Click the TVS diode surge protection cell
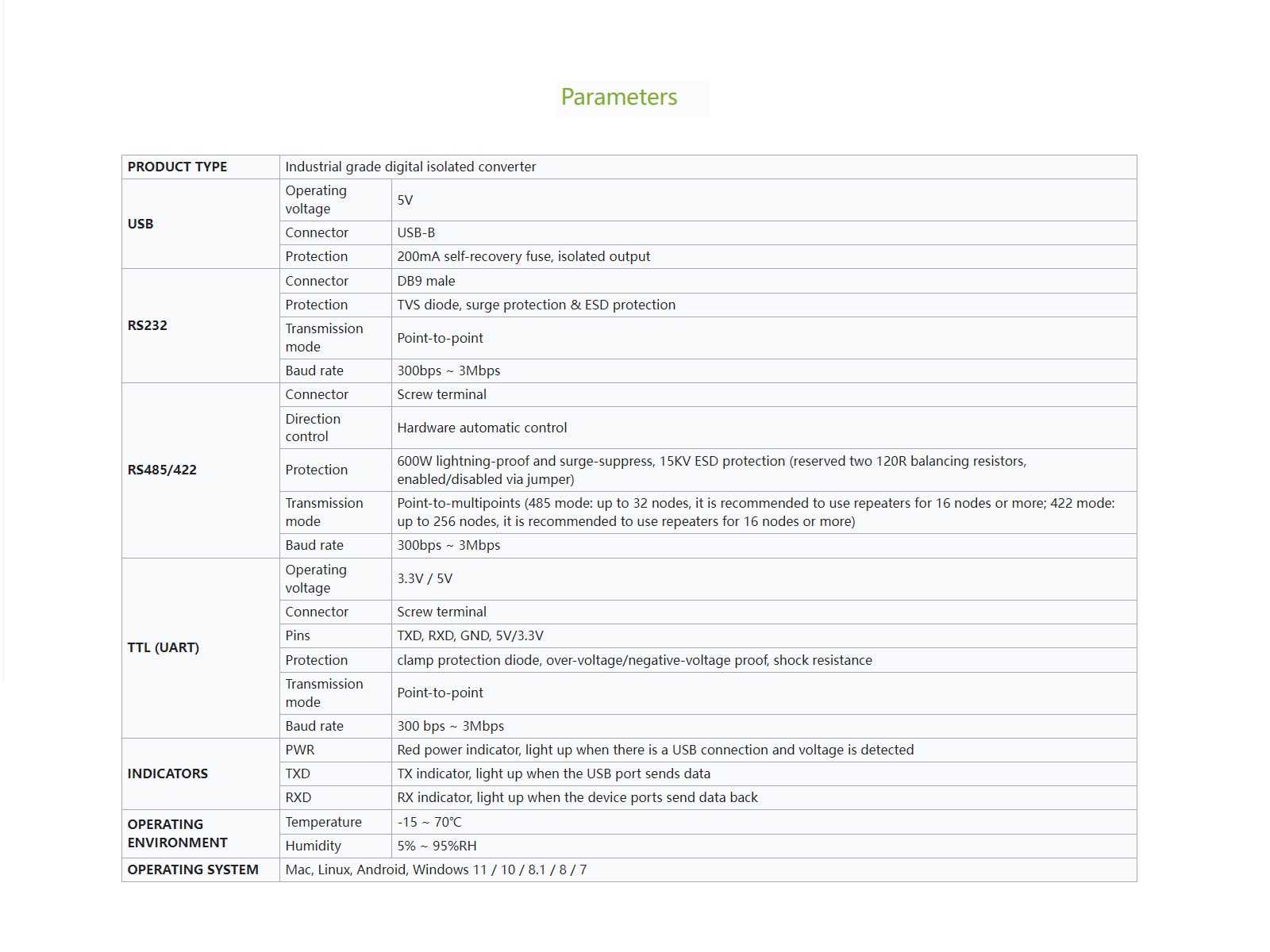This screenshot has width=1270, height=952. coord(536,305)
